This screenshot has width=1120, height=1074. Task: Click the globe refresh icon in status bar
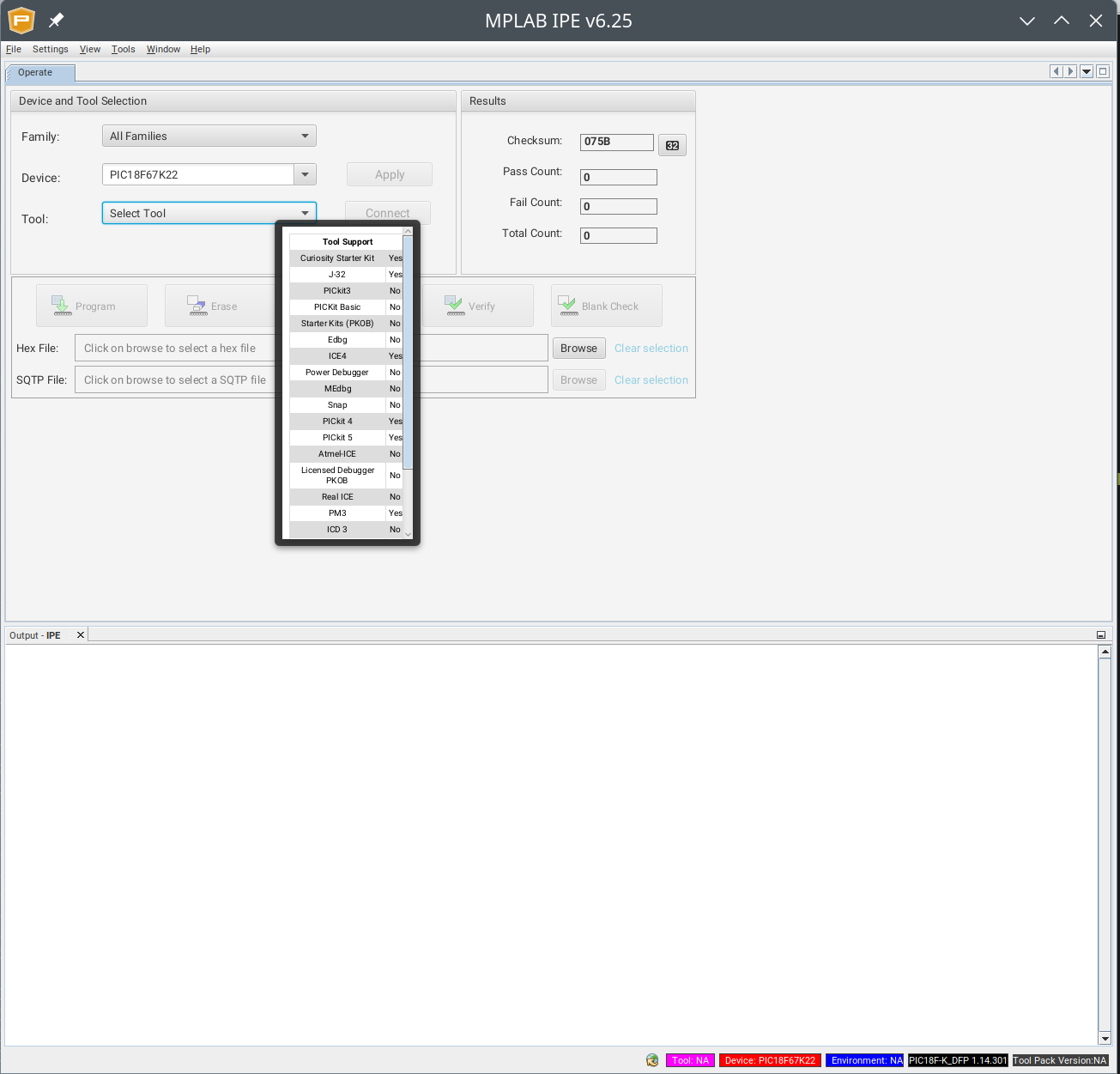tap(652, 1060)
